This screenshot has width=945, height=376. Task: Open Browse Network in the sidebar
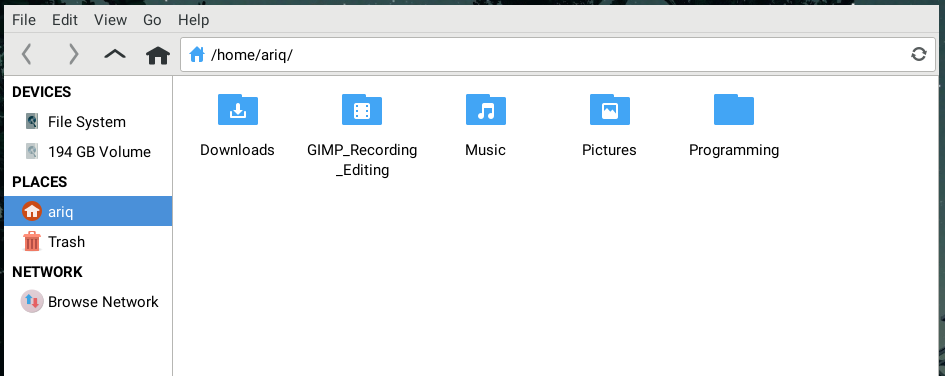(x=88, y=302)
